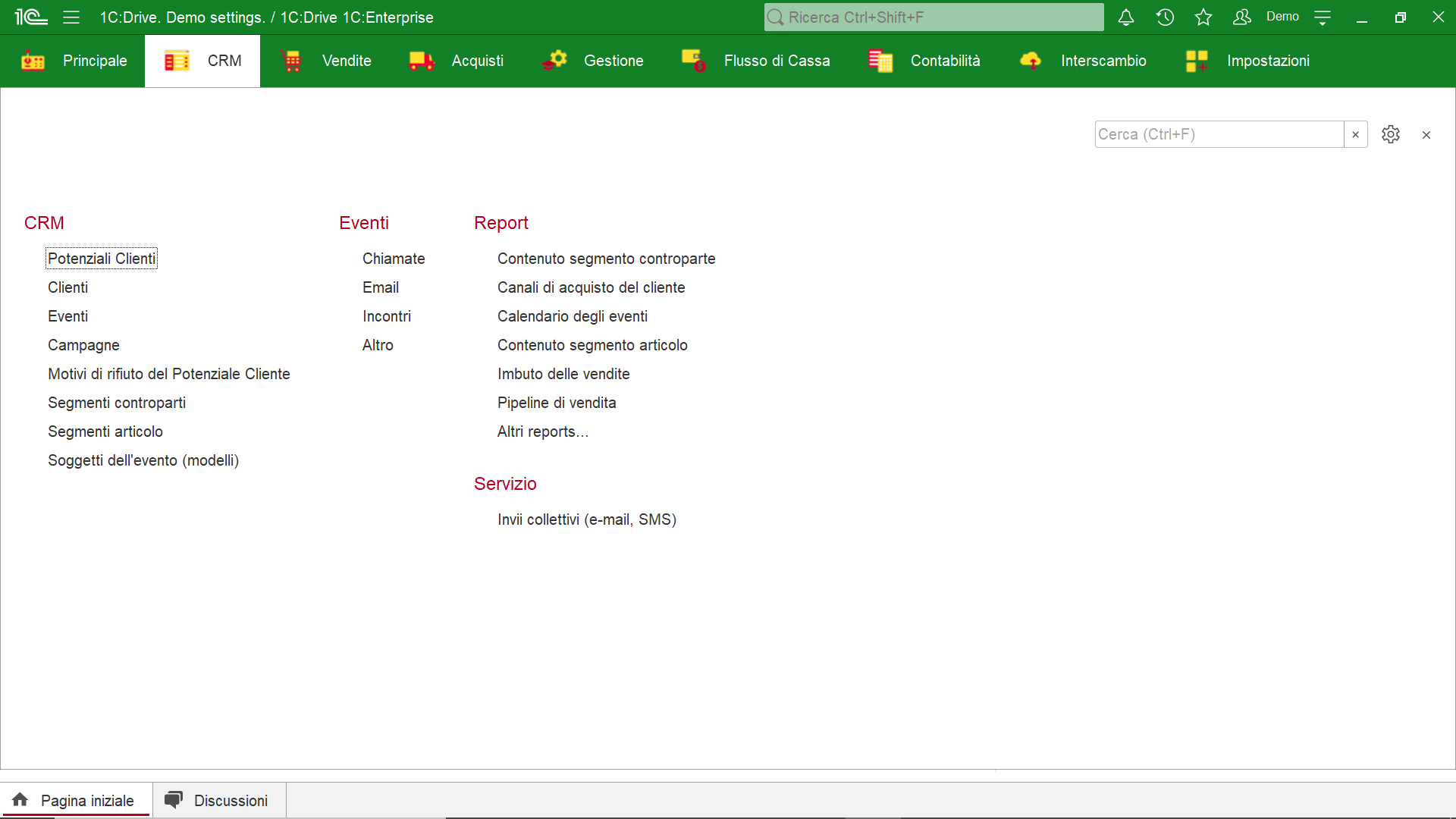Open Incontri events
This screenshot has width=1456, height=819.
tap(387, 316)
